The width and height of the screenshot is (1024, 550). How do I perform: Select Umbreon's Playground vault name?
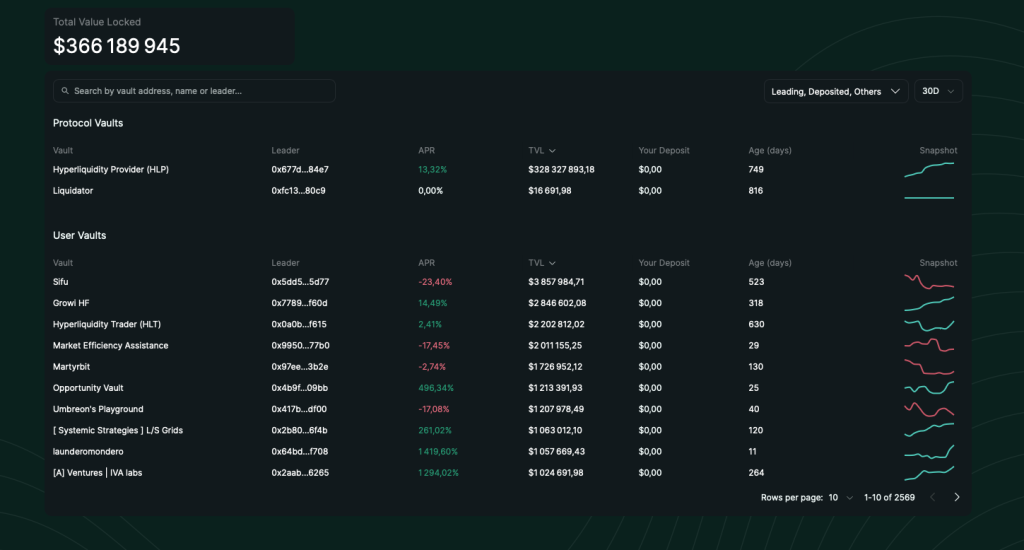(x=98, y=409)
